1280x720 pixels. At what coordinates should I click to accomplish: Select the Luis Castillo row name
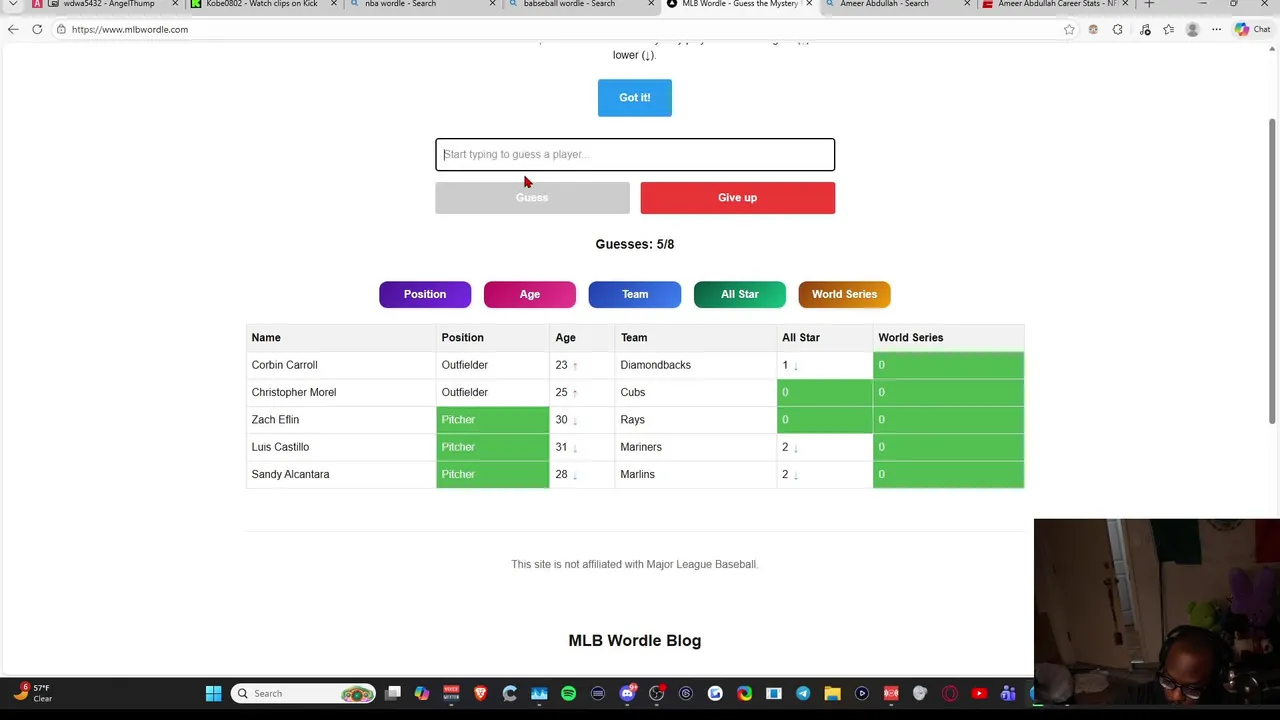[280, 447]
